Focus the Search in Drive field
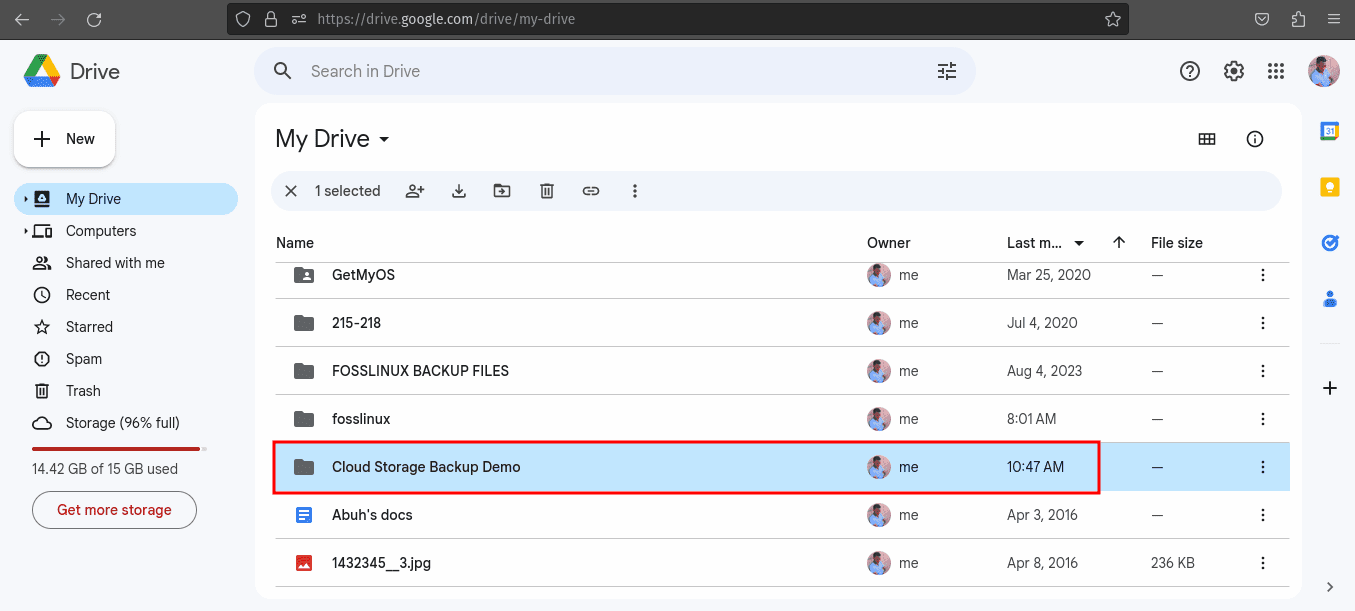Screen dimensions: 1355x611 [614, 71]
